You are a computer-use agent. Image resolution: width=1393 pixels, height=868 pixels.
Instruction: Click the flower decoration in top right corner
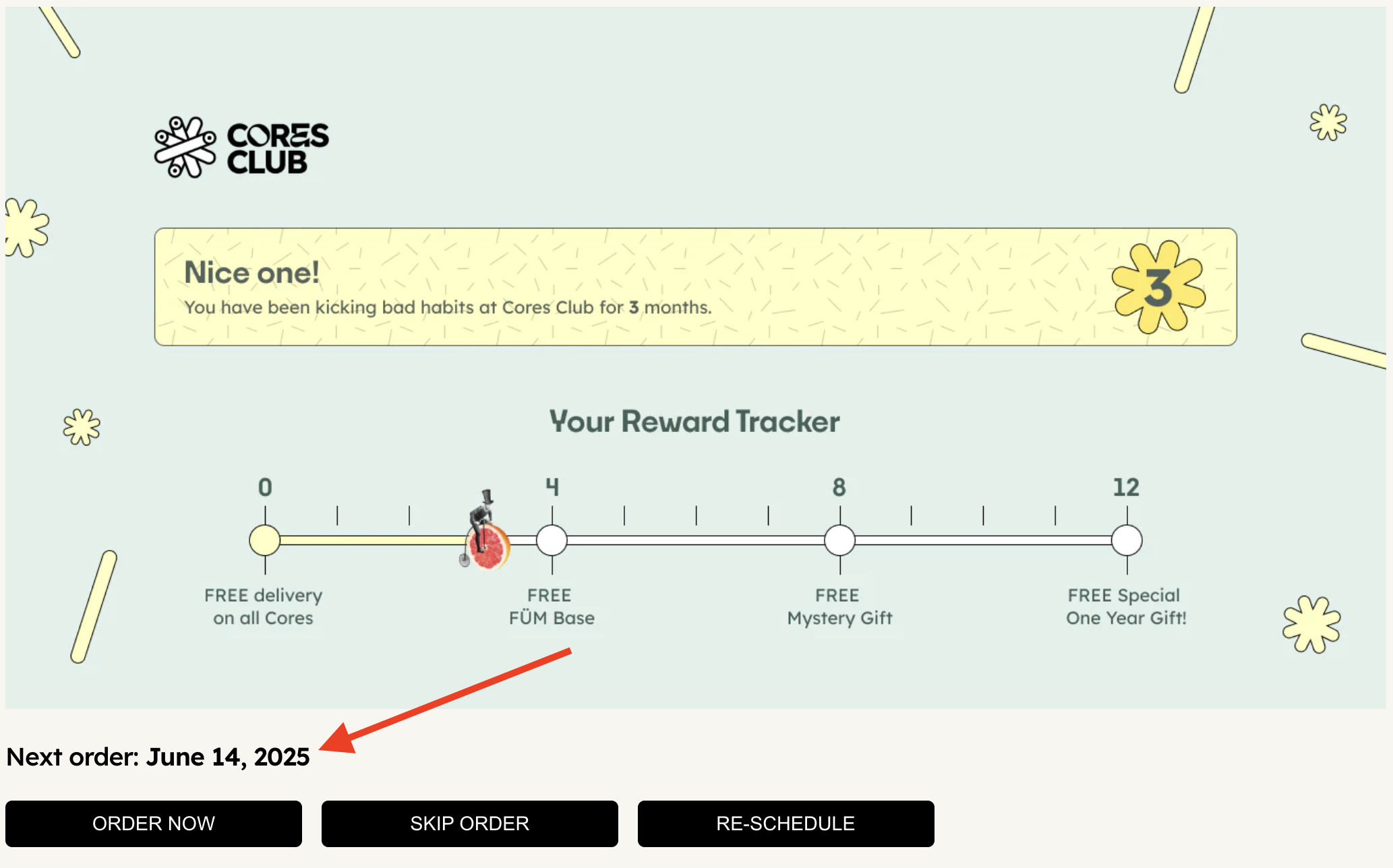tap(1328, 122)
